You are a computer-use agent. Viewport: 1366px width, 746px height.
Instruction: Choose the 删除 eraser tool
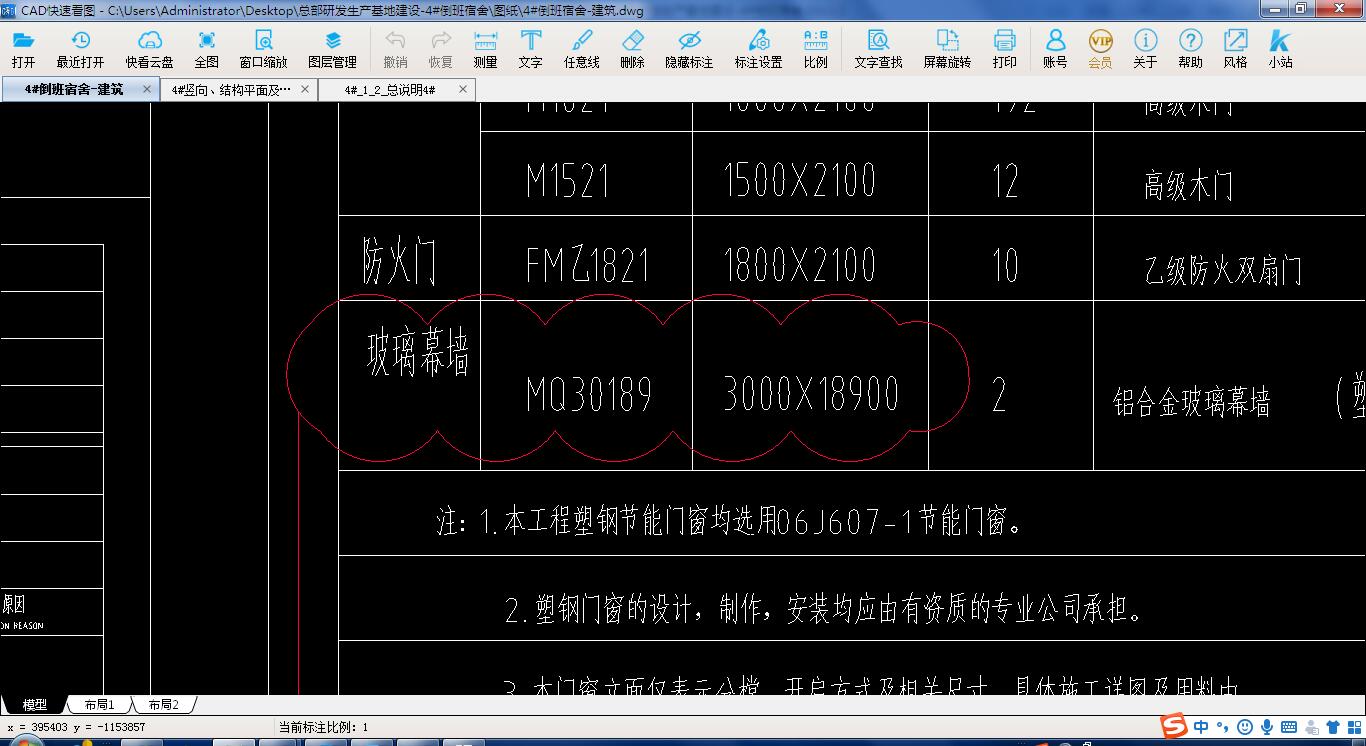[x=632, y=48]
